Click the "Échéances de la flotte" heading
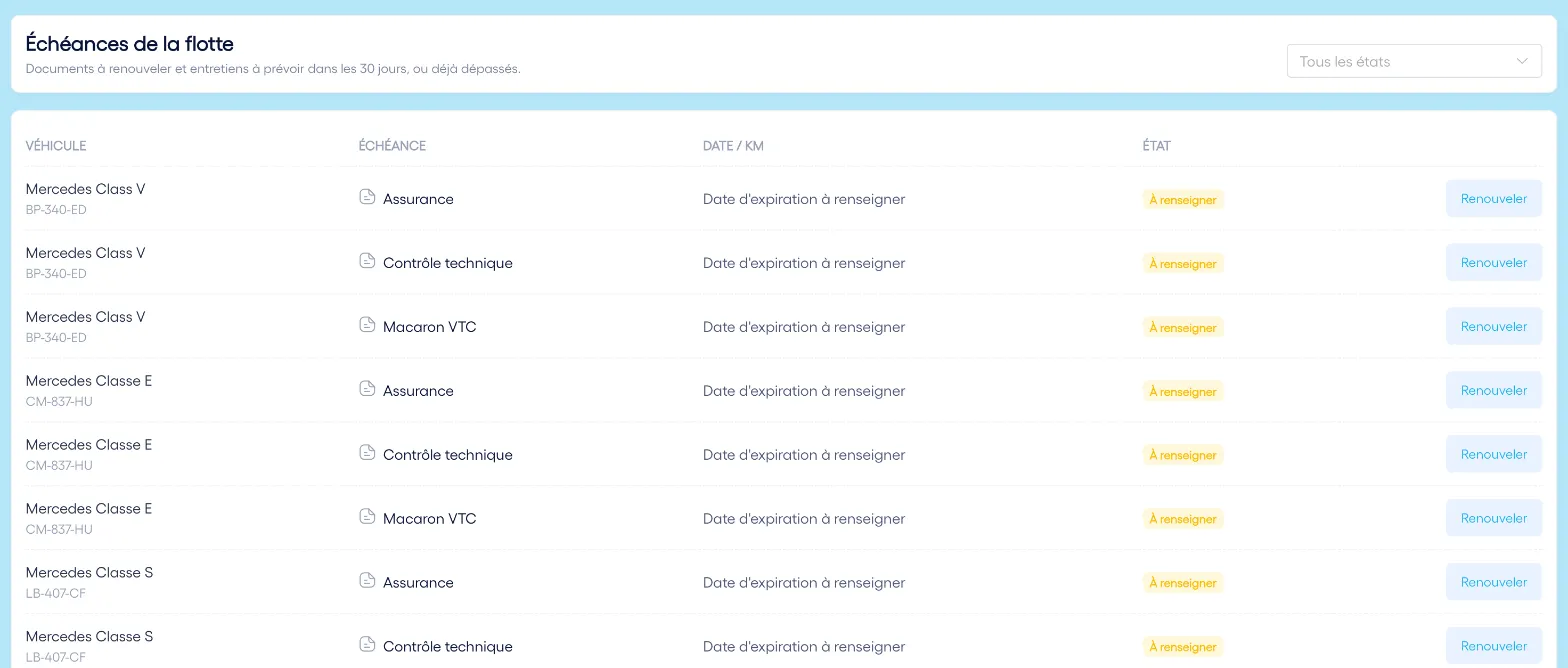1568x668 pixels. pos(130,44)
